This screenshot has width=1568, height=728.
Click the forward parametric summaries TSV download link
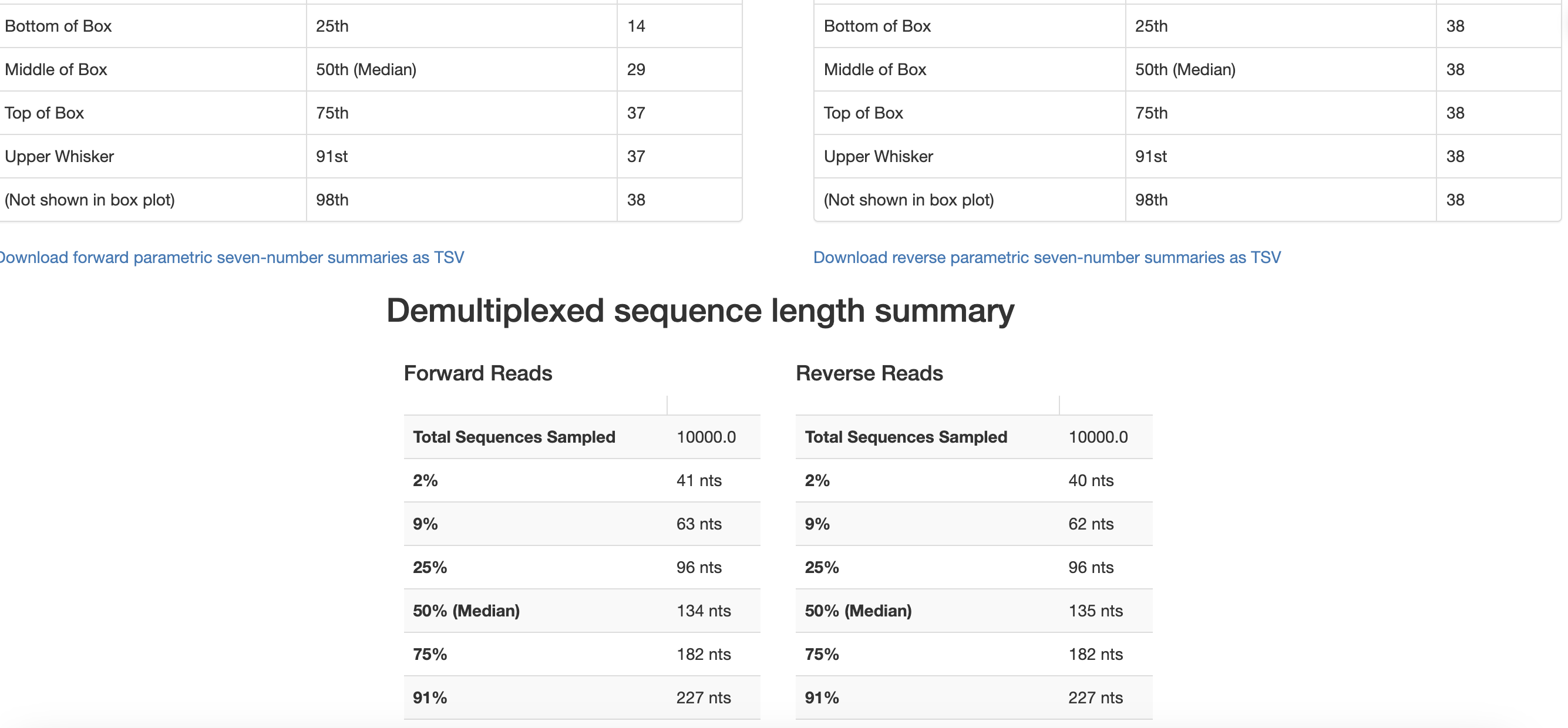pyautogui.click(x=231, y=258)
